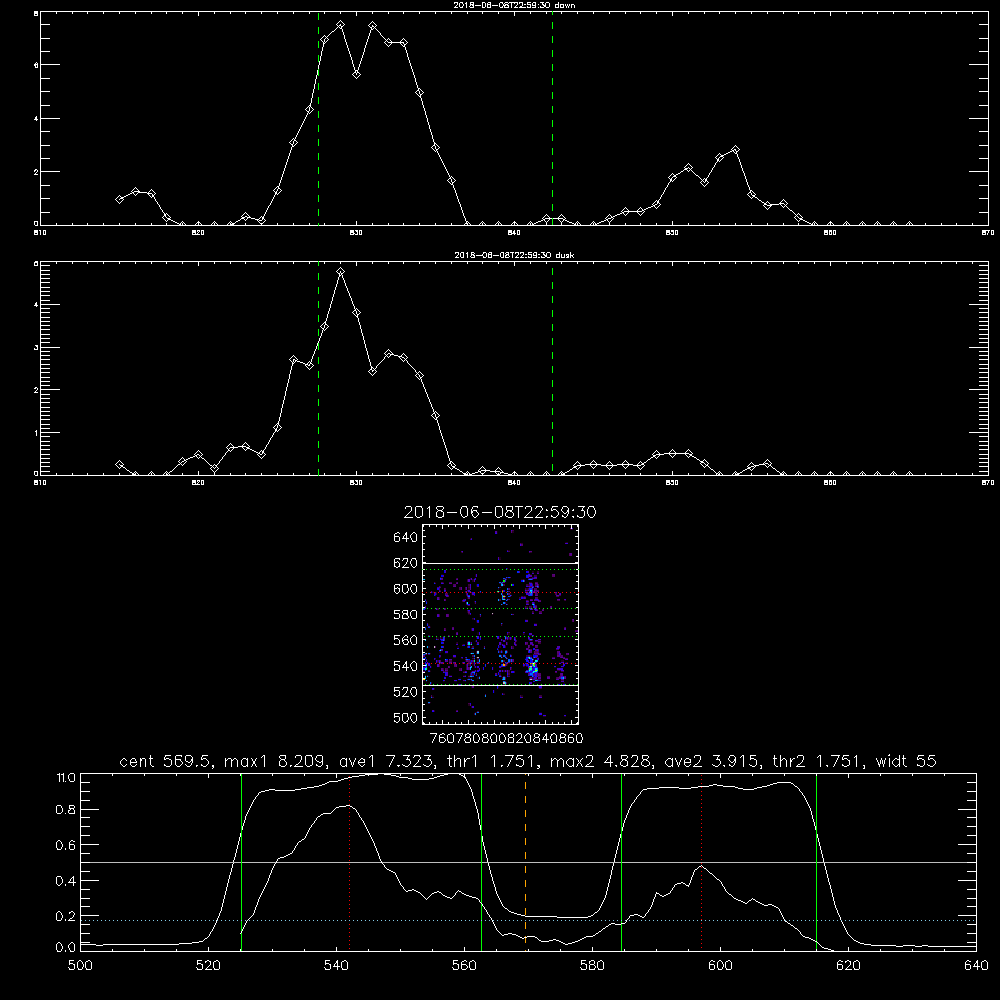Click the 0.2 y-axis label of bottom plot
Viewport: 1000px width, 1000px height.
66,915
